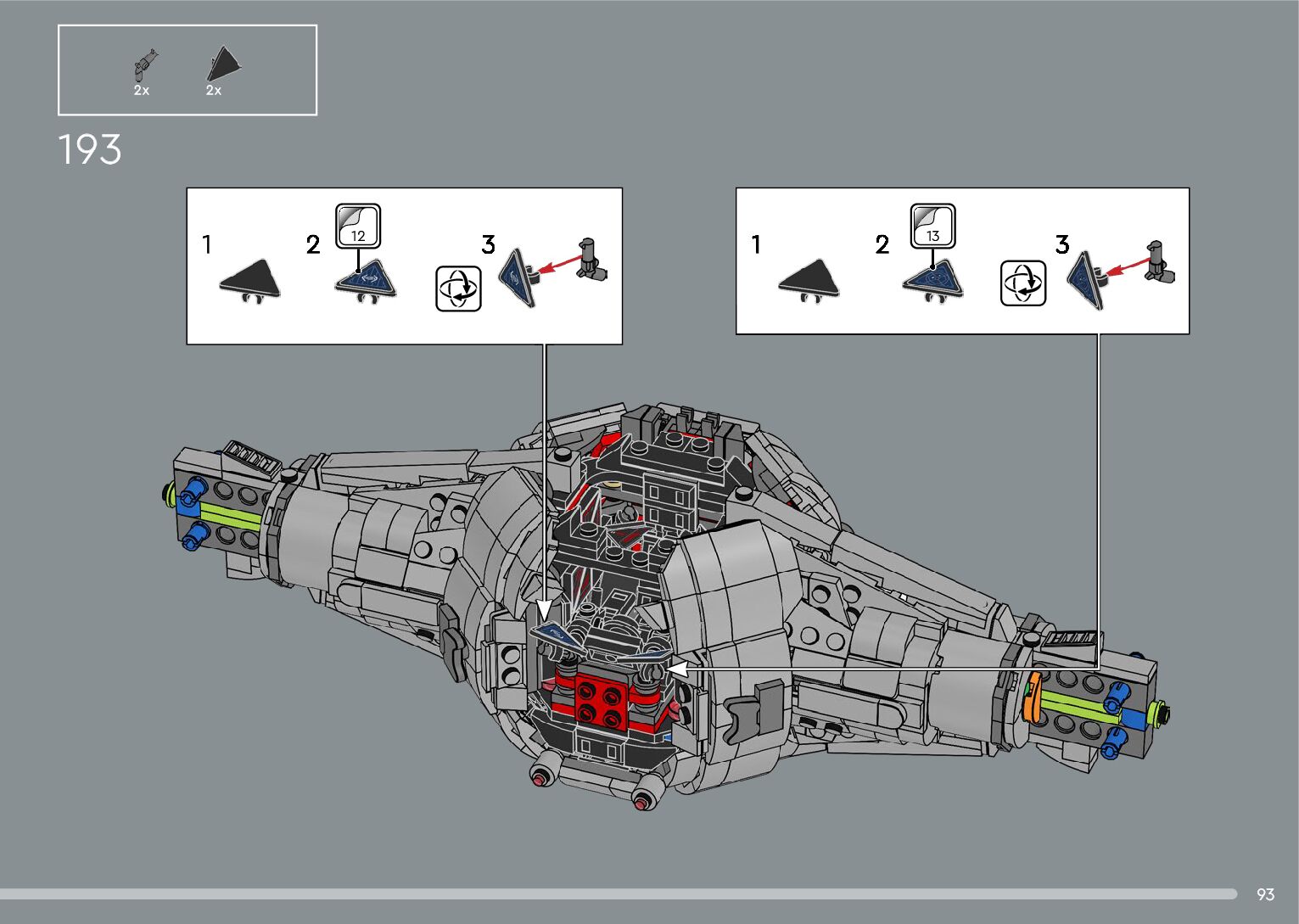Click the rotate icon in left callout

click(458, 288)
